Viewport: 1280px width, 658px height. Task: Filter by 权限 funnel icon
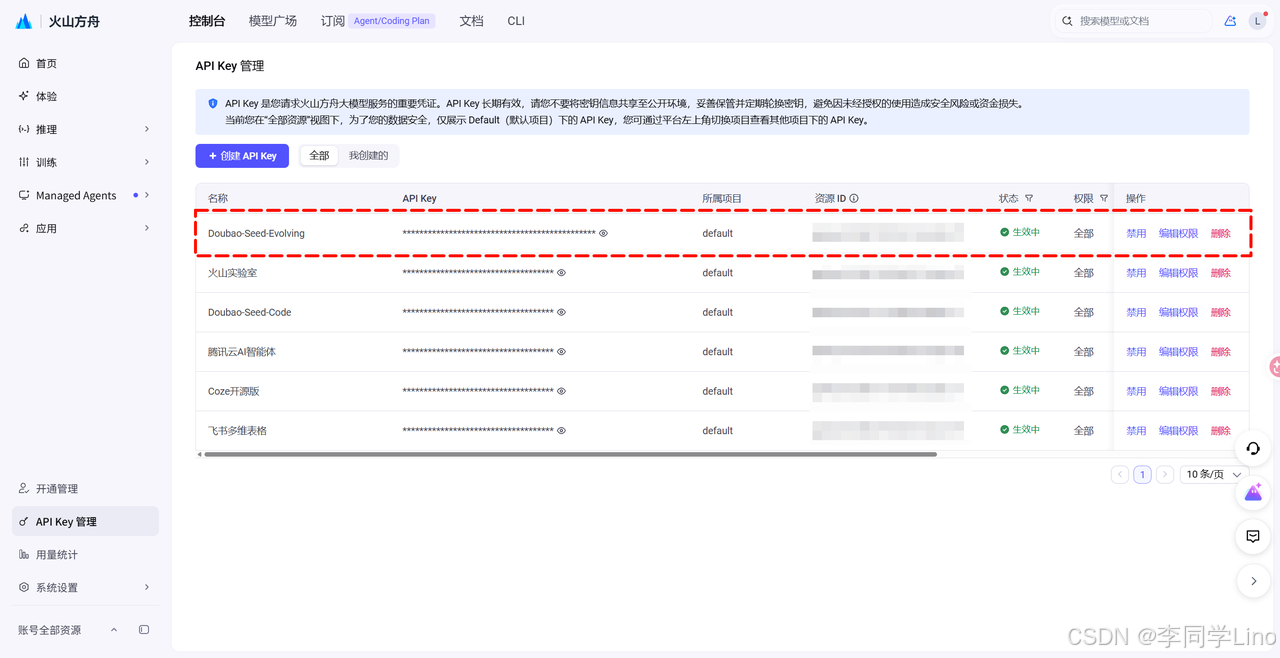pos(1104,198)
